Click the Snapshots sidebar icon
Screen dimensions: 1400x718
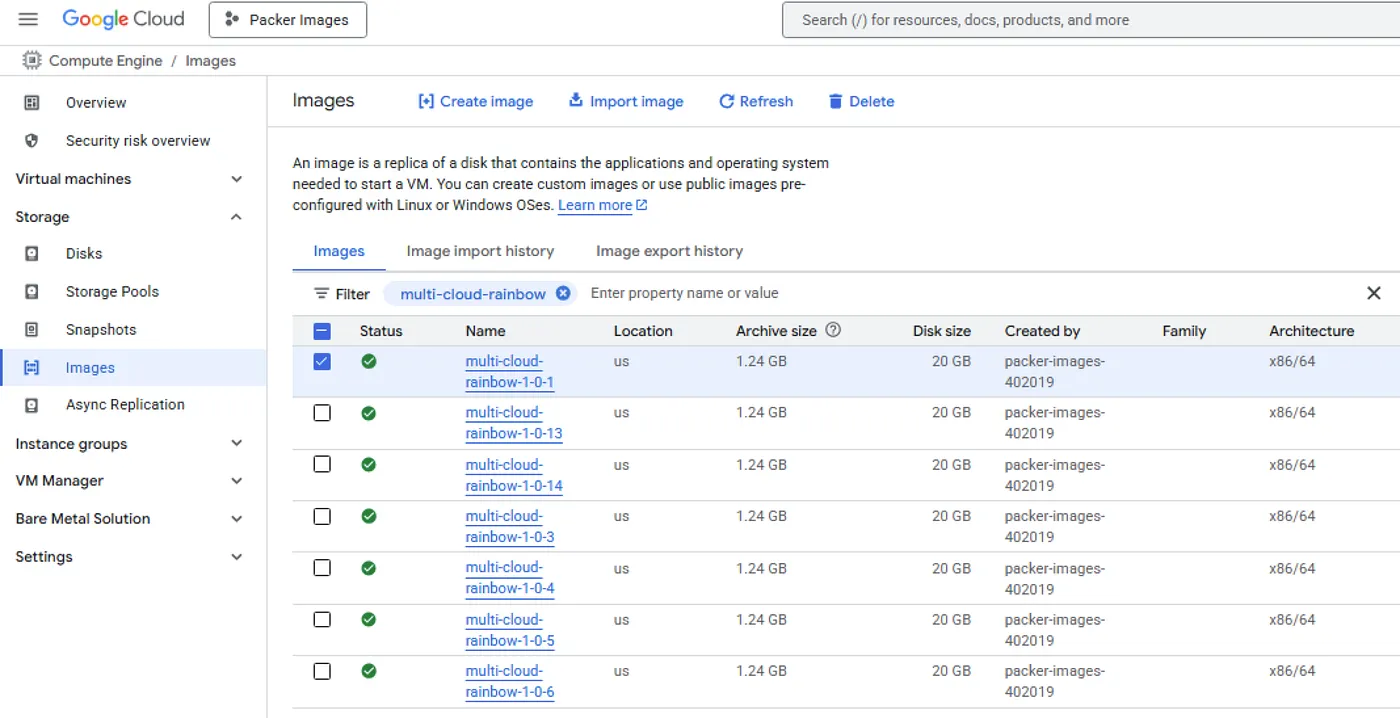tap(32, 330)
